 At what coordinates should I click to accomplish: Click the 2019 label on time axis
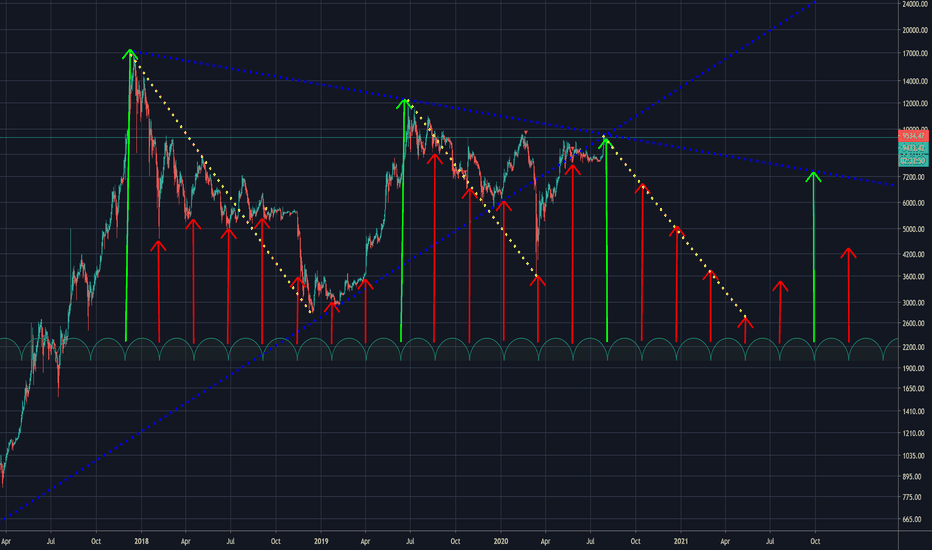pyautogui.click(x=321, y=542)
